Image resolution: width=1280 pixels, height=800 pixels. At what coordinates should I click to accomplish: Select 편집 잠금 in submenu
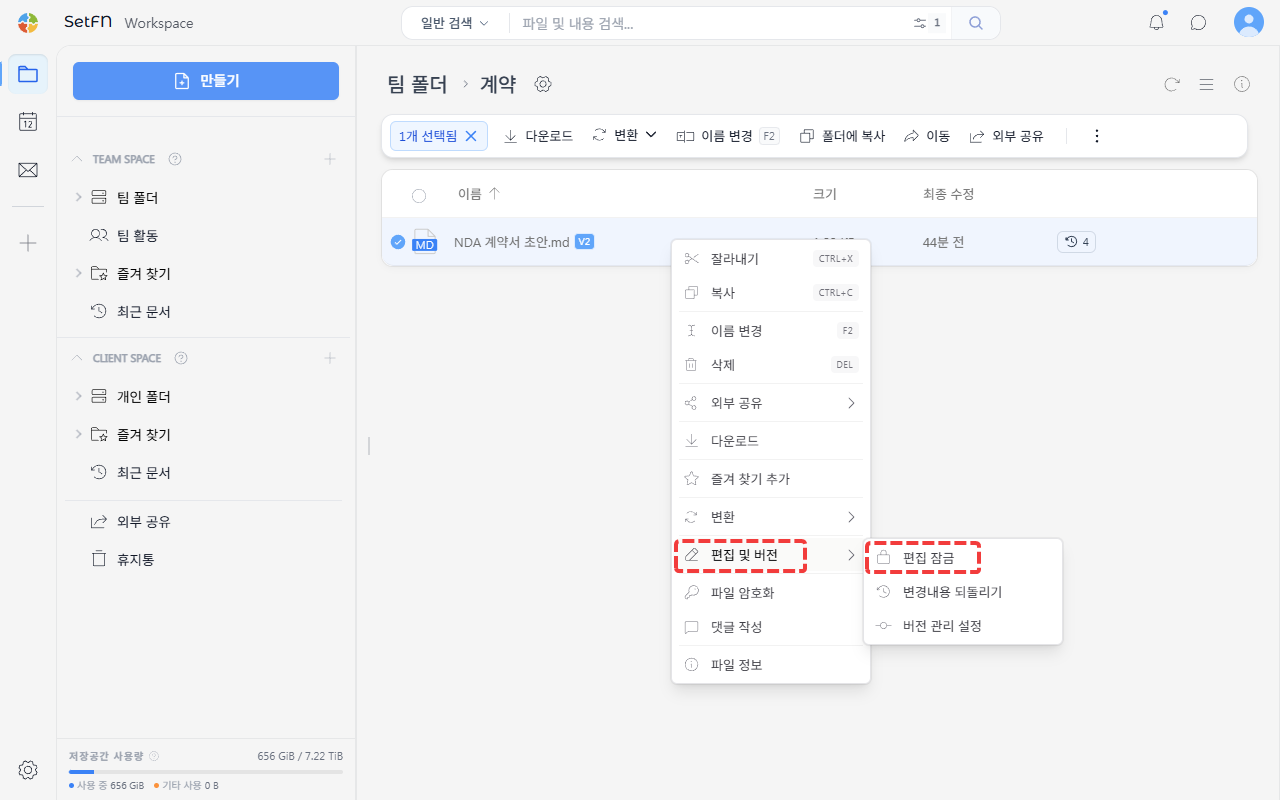[x=963, y=558]
